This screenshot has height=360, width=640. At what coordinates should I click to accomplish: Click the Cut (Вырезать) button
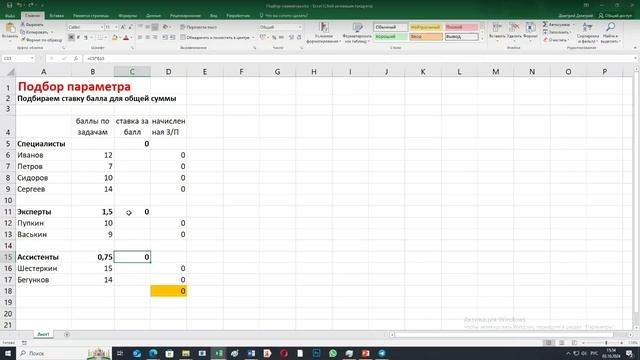click(32, 25)
